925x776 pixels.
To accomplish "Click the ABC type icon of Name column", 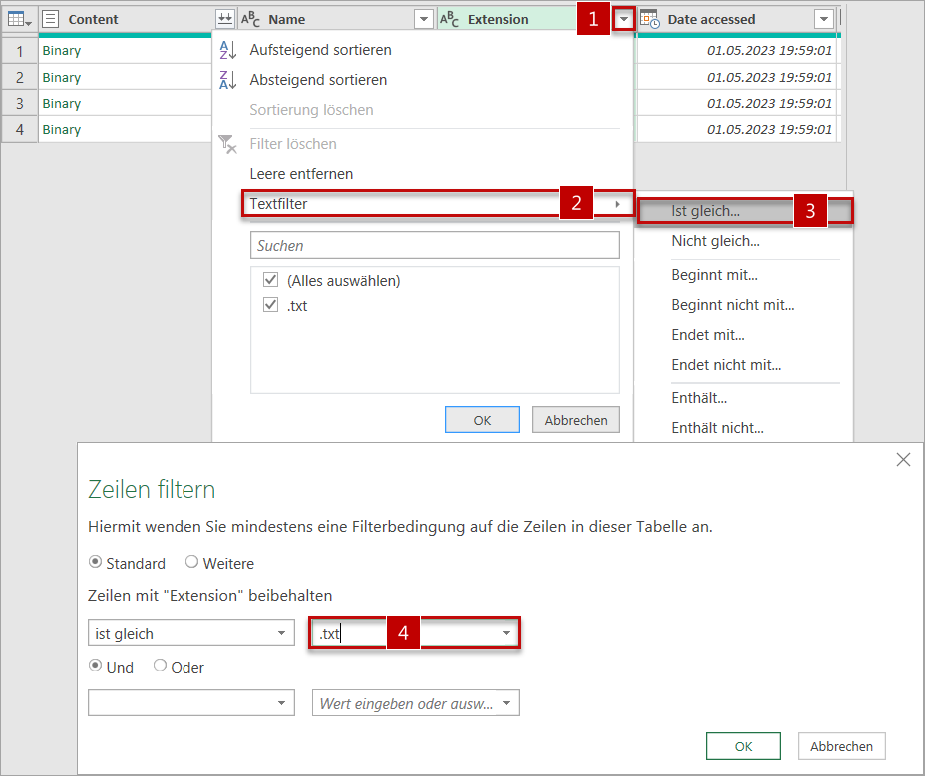I will click(251, 19).
